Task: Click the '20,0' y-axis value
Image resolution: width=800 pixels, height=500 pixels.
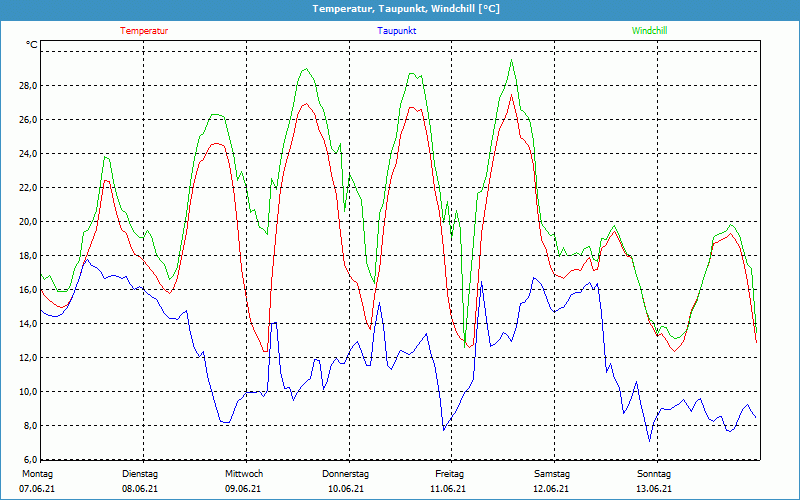Action: (28, 221)
